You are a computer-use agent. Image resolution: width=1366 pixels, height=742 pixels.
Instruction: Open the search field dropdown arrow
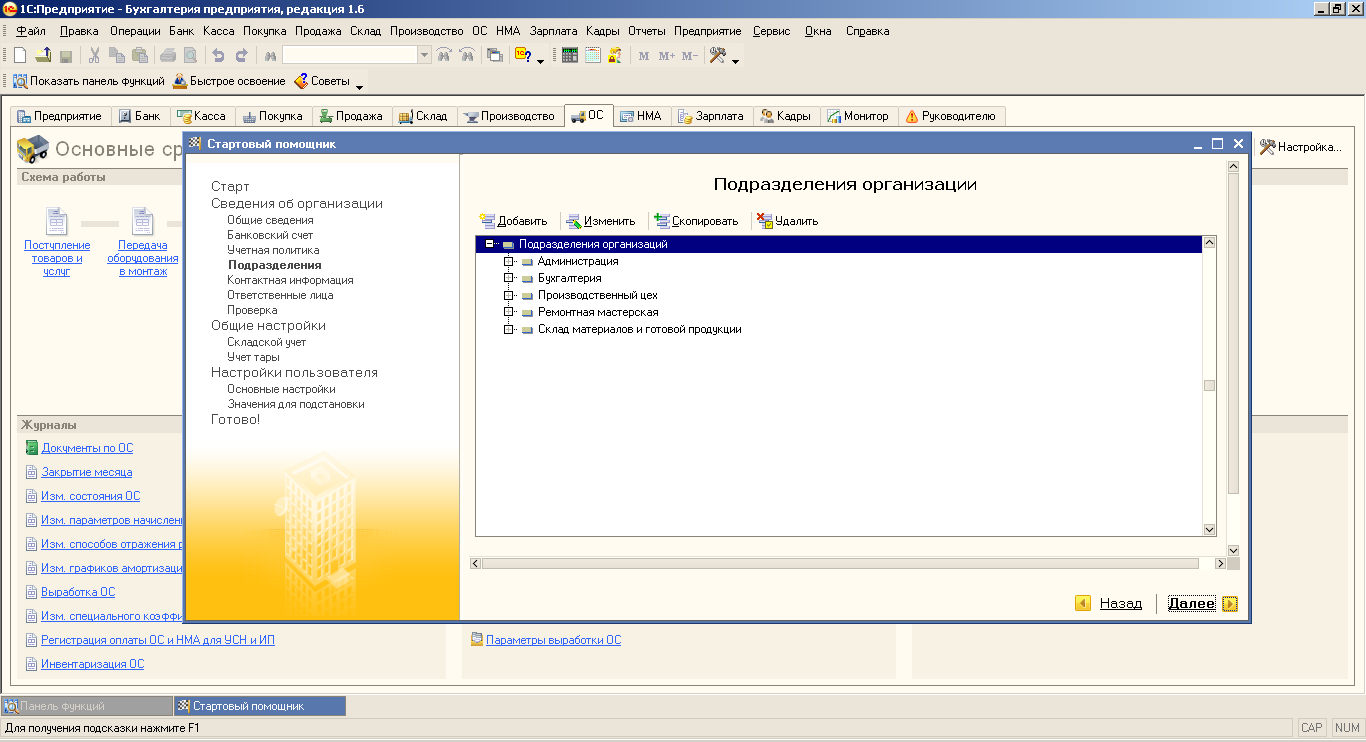pos(424,55)
